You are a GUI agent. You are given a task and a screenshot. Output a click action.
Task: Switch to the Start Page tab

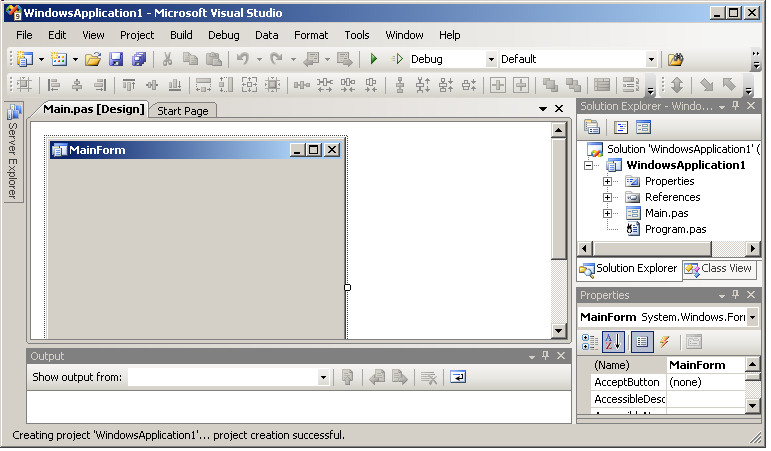click(183, 111)
